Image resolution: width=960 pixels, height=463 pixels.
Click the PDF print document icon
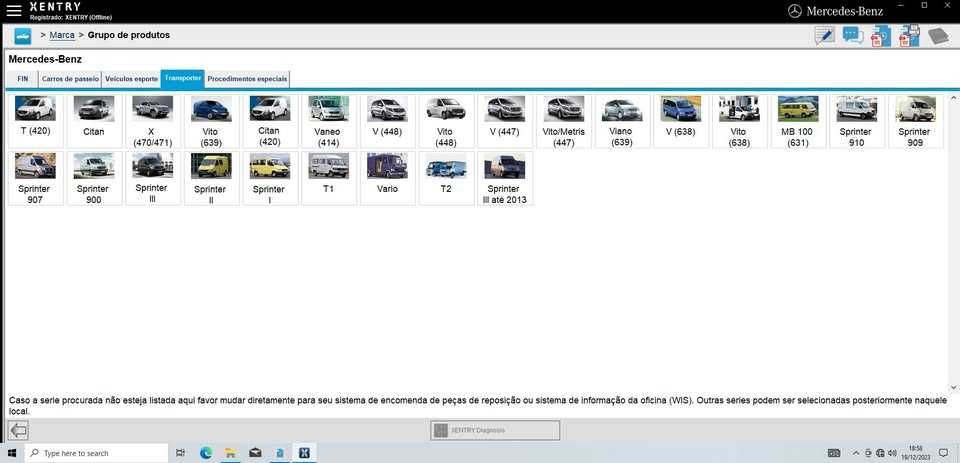click(909, 36)
